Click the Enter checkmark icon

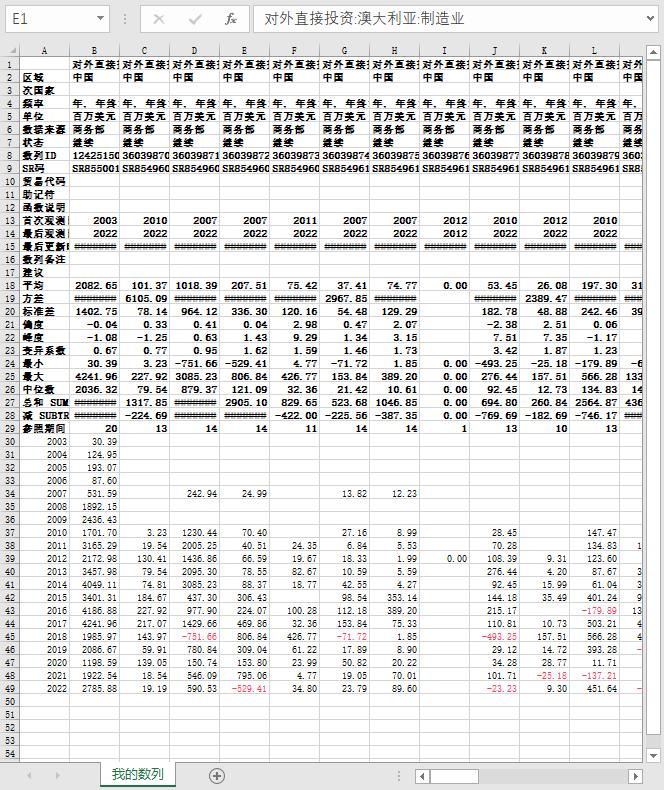(195, 19)
